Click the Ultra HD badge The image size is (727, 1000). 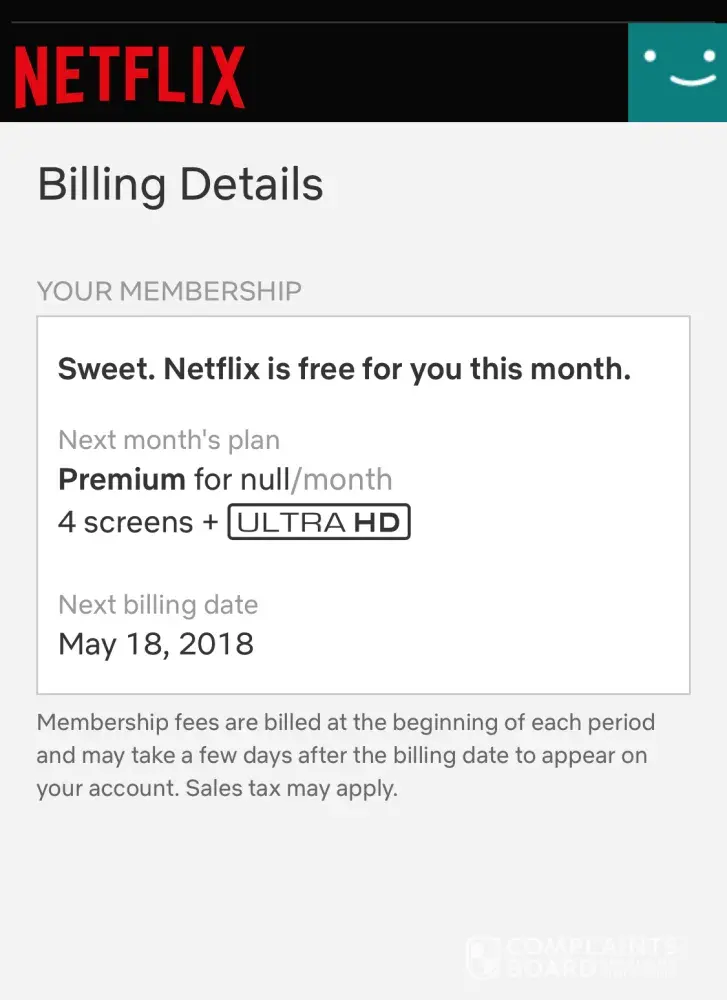tap(319, 522)
